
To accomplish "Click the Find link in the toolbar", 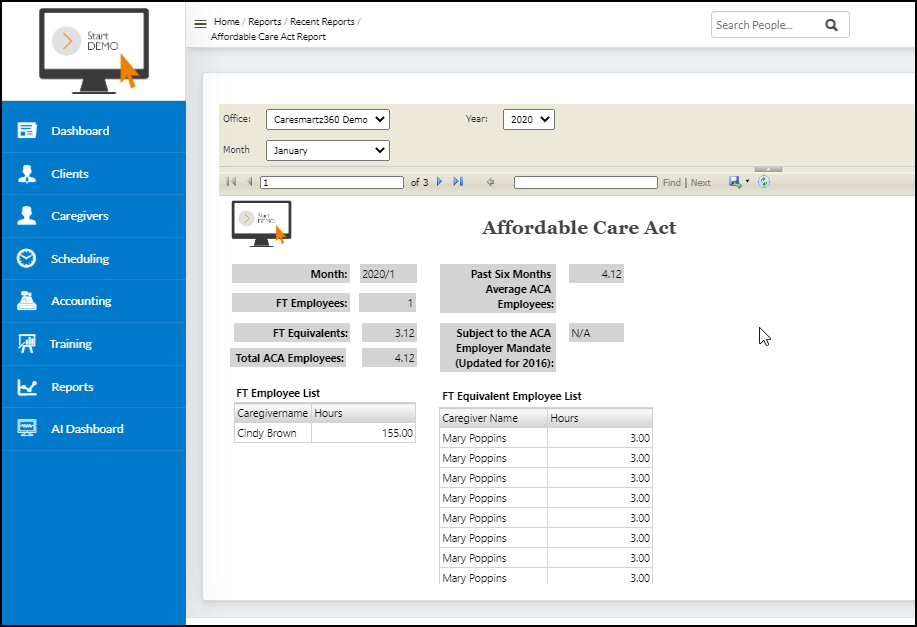I will pos(672,182).
